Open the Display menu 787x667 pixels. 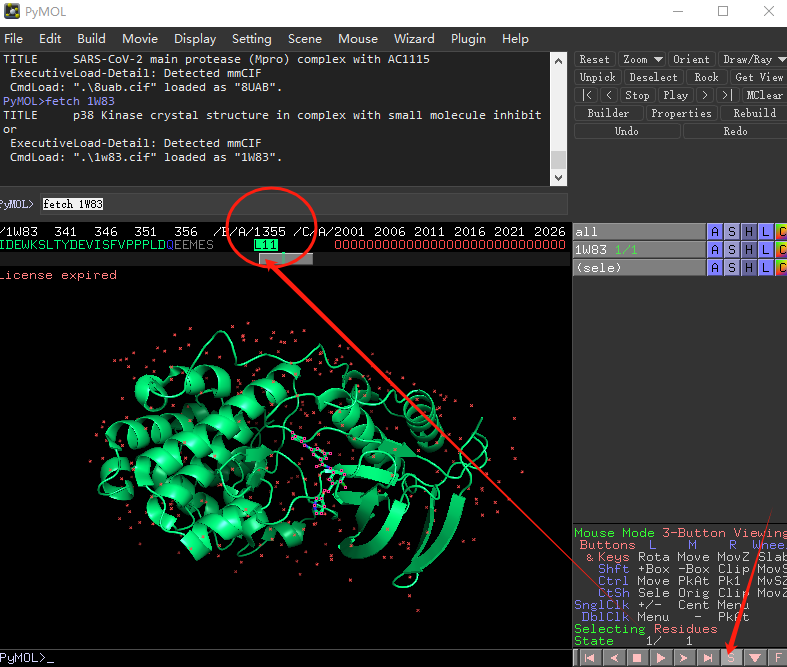tap(195, 39)
